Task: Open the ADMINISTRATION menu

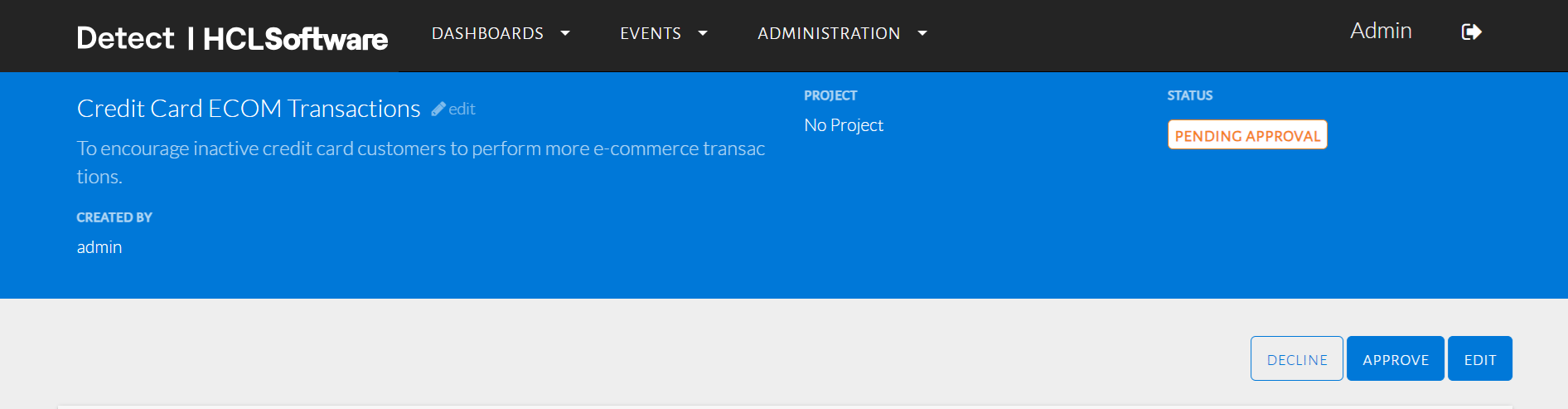Action: pos(829,33)
